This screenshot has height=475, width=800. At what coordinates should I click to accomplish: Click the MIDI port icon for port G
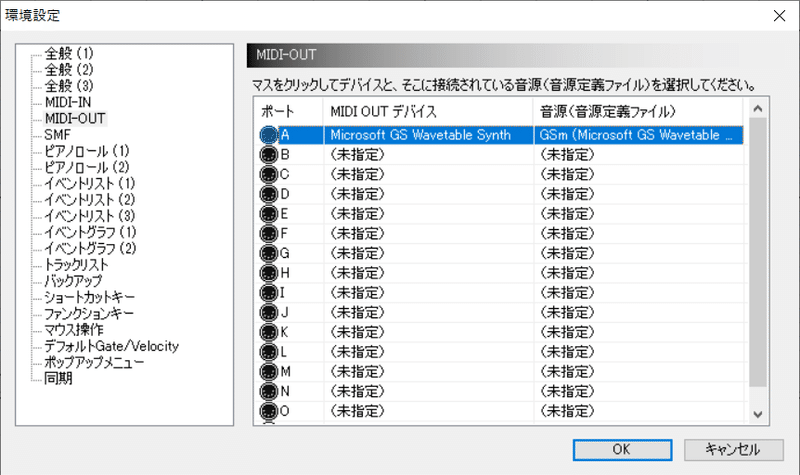268,254
